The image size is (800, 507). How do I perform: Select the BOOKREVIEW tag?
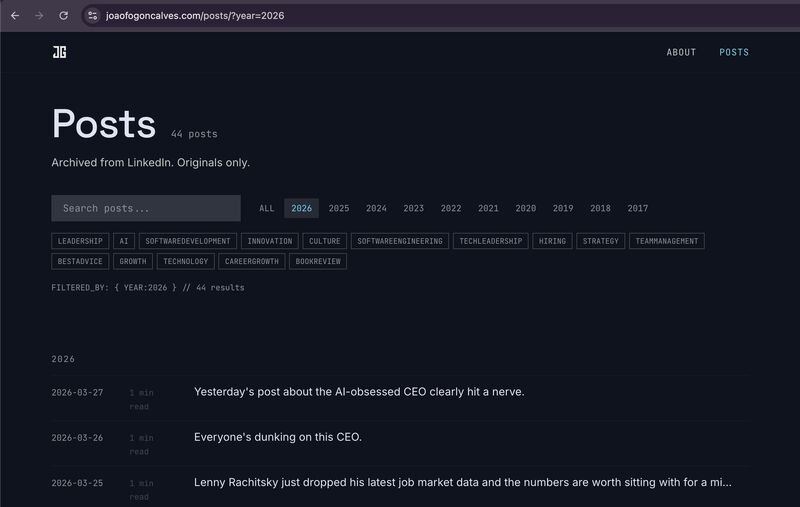318,261
